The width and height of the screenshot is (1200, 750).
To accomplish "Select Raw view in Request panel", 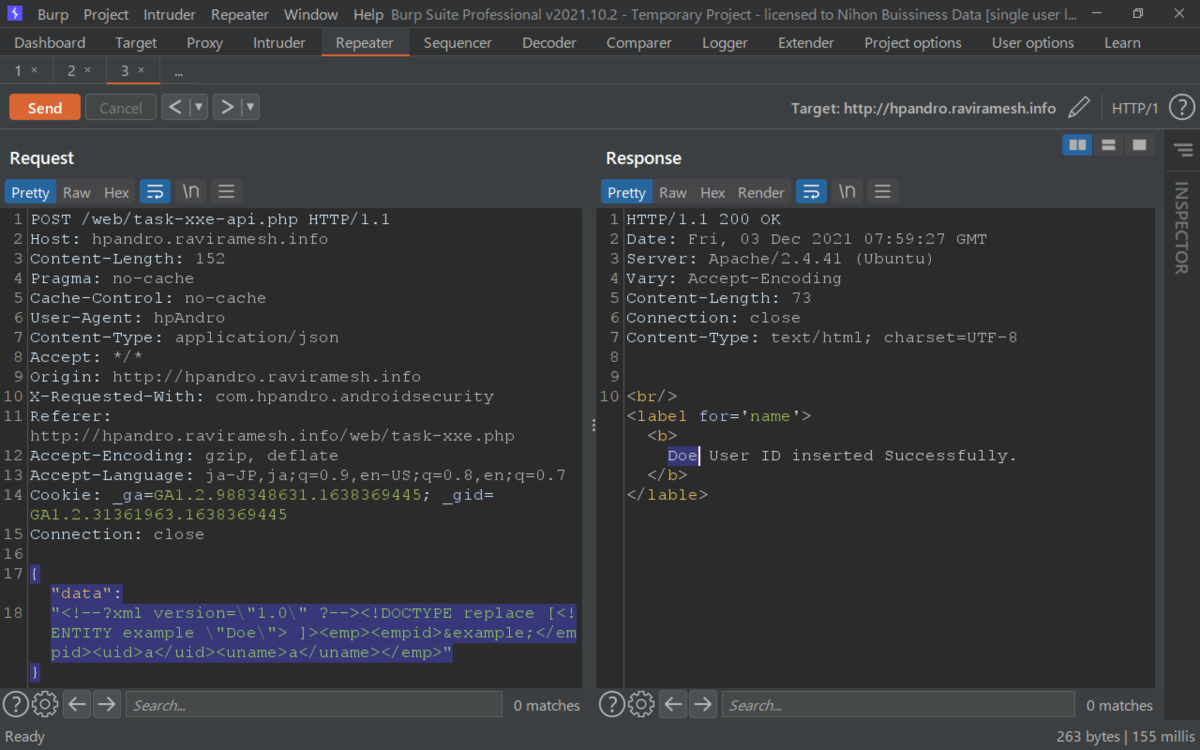I will [77, 192].
